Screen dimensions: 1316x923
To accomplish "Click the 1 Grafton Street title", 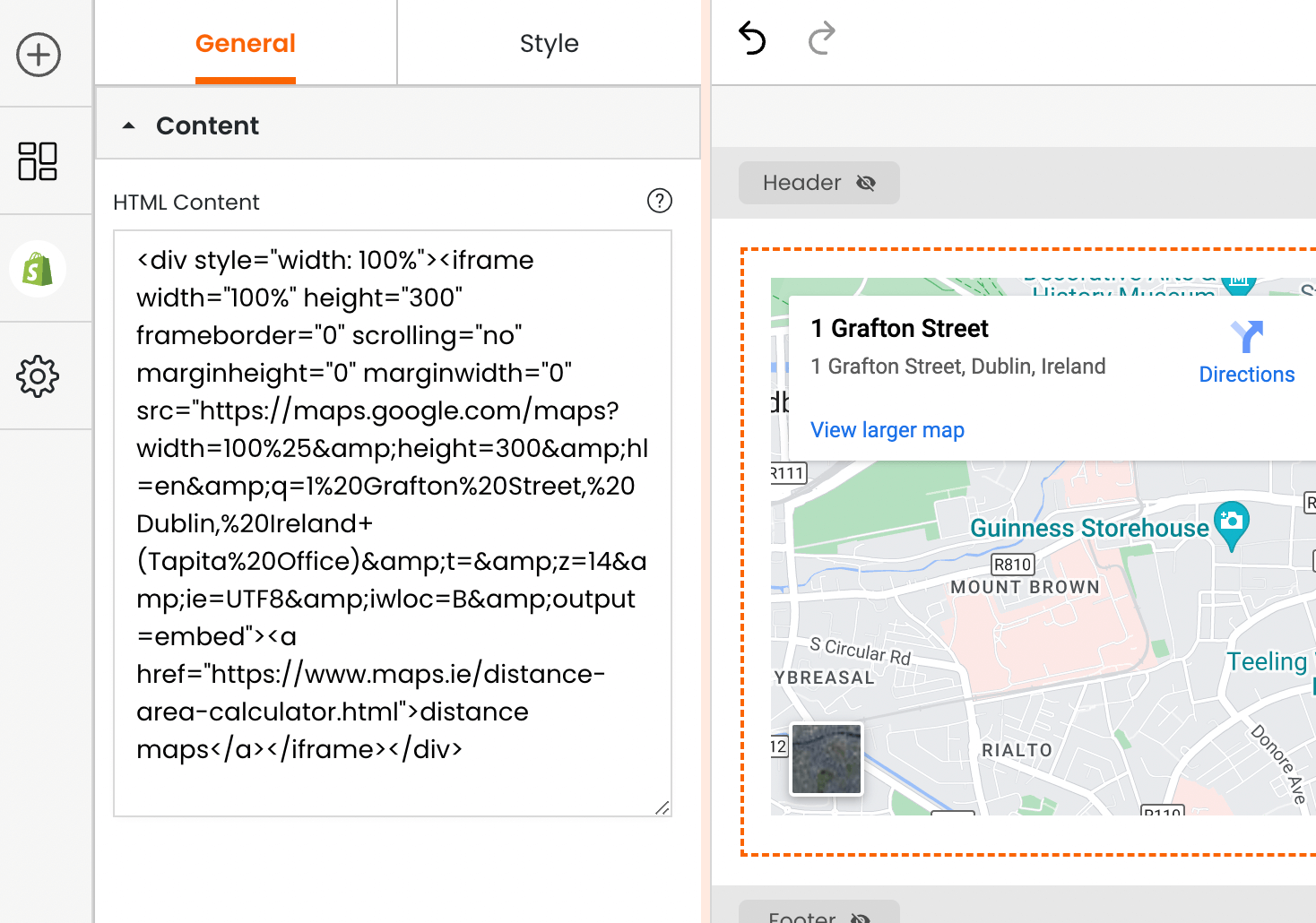I will [x=899, y=329].
